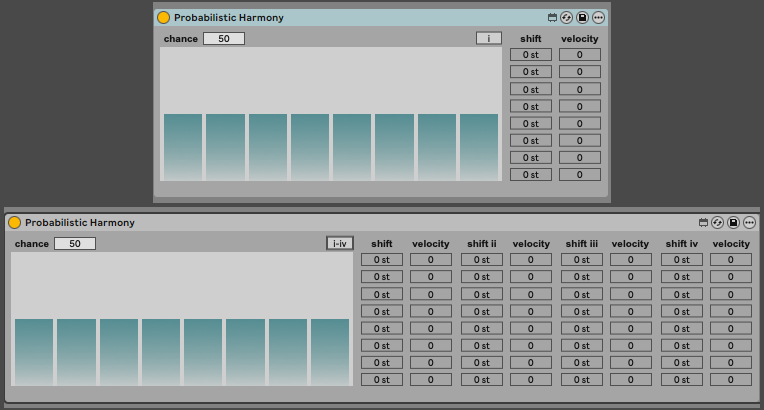Click save preset disk icon on upper device
The height and width of the screenshot is (410, 764).
(x=582, y=18)
